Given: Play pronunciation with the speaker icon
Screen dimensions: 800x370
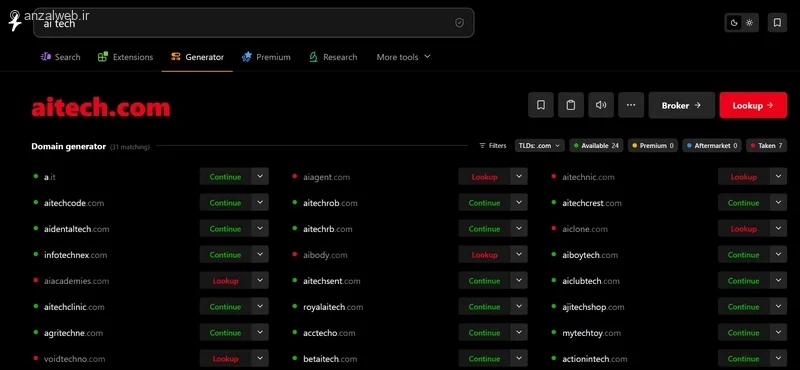Looking at the screenshot, I should point(601,105).
